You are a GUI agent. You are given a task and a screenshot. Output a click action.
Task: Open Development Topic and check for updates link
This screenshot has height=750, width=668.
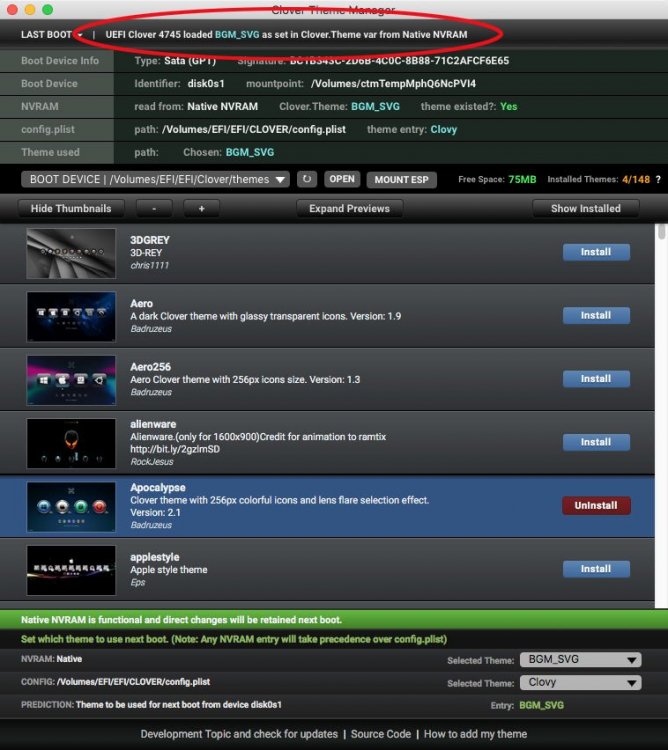[239, 734]
